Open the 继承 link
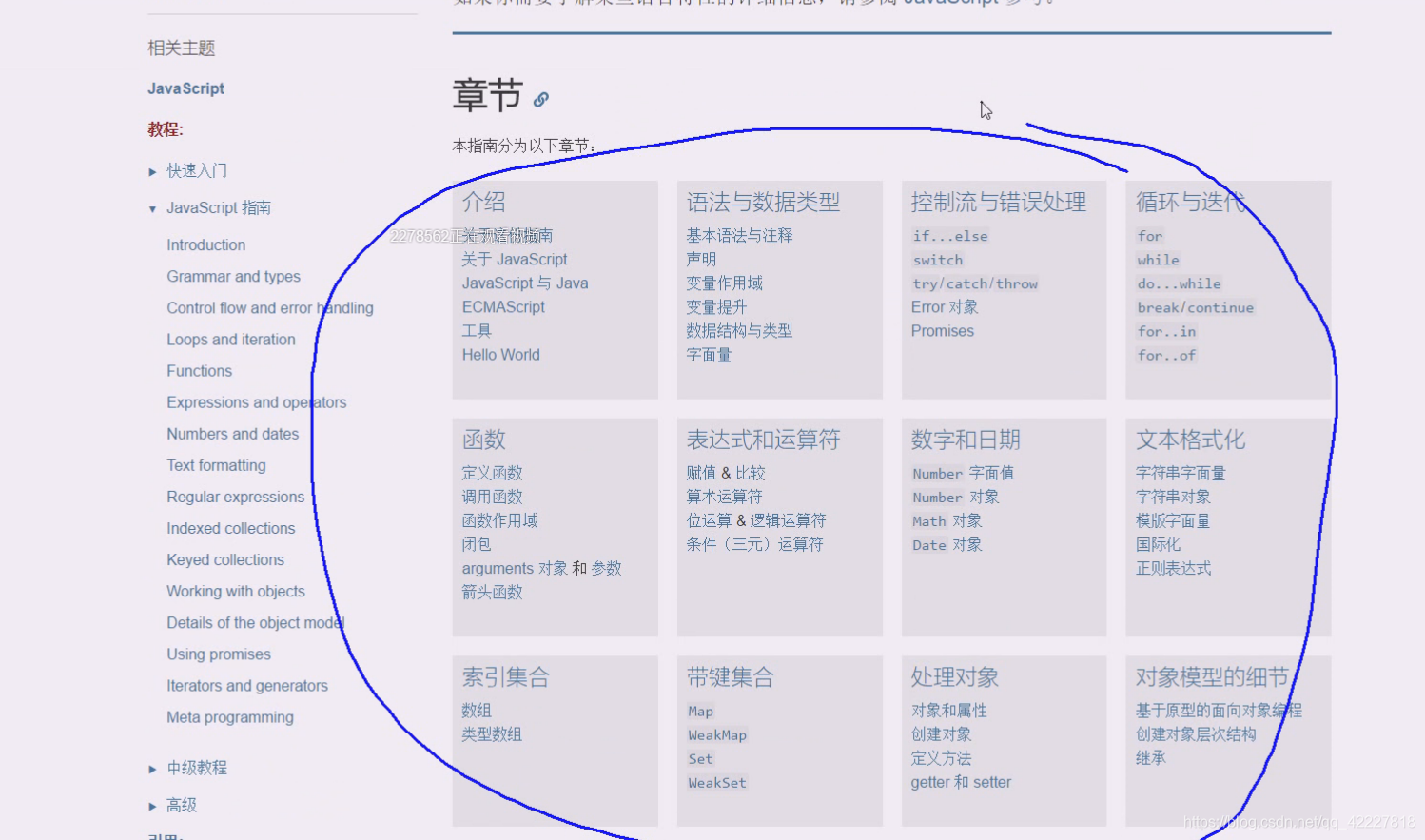Screen dimensions: 1425x840 pos(1151,758)
